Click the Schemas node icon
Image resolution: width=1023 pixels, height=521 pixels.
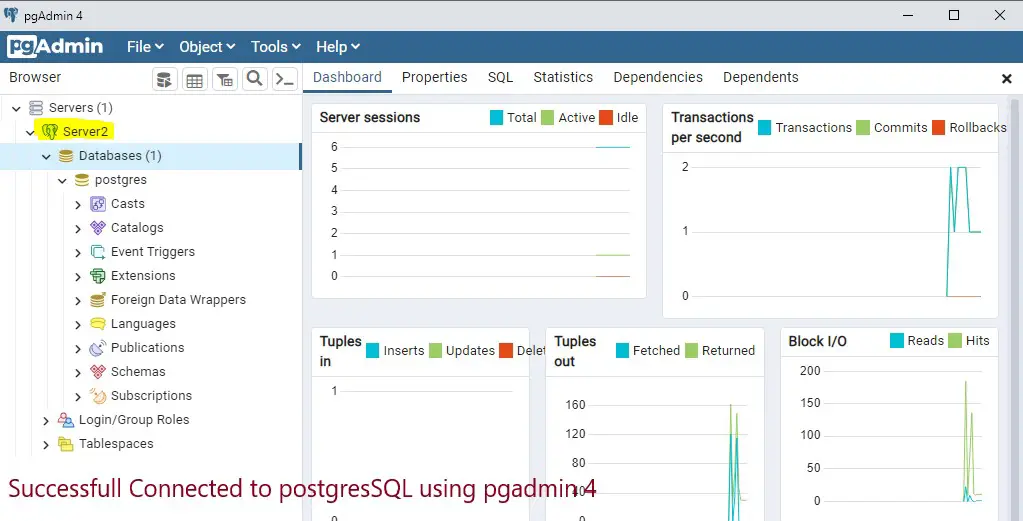98,372
